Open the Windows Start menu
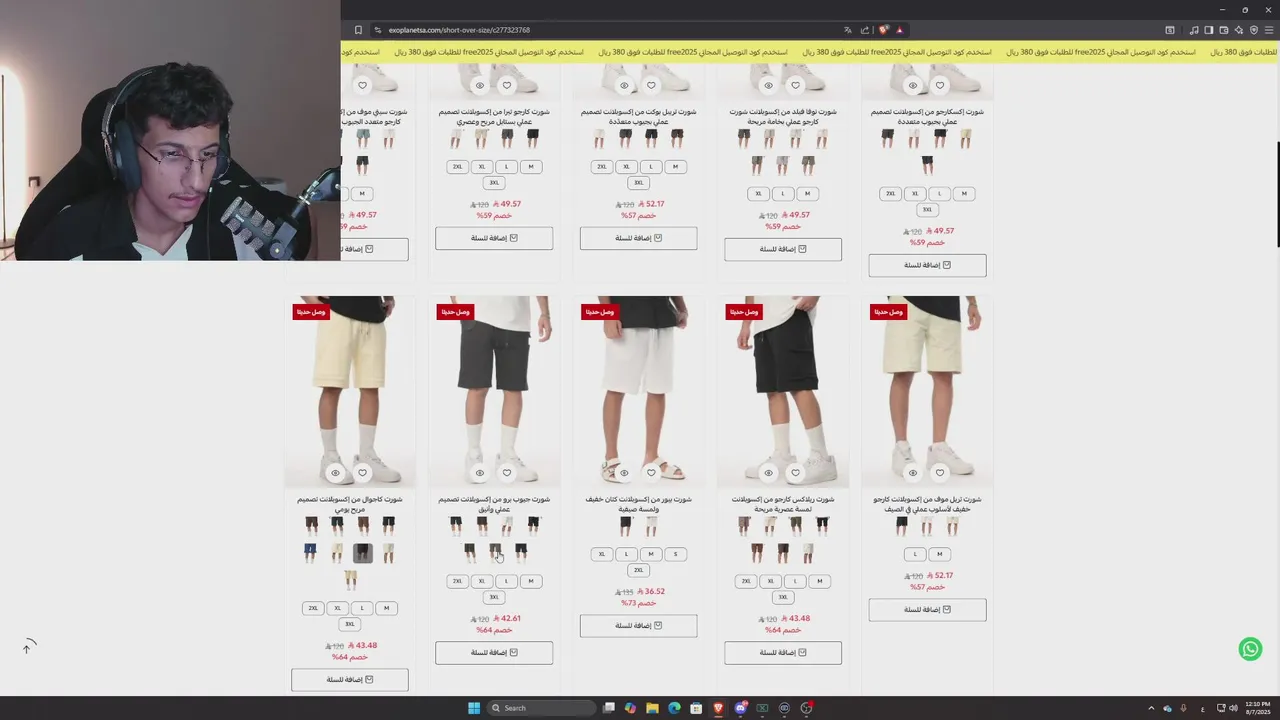 (474, 708)
